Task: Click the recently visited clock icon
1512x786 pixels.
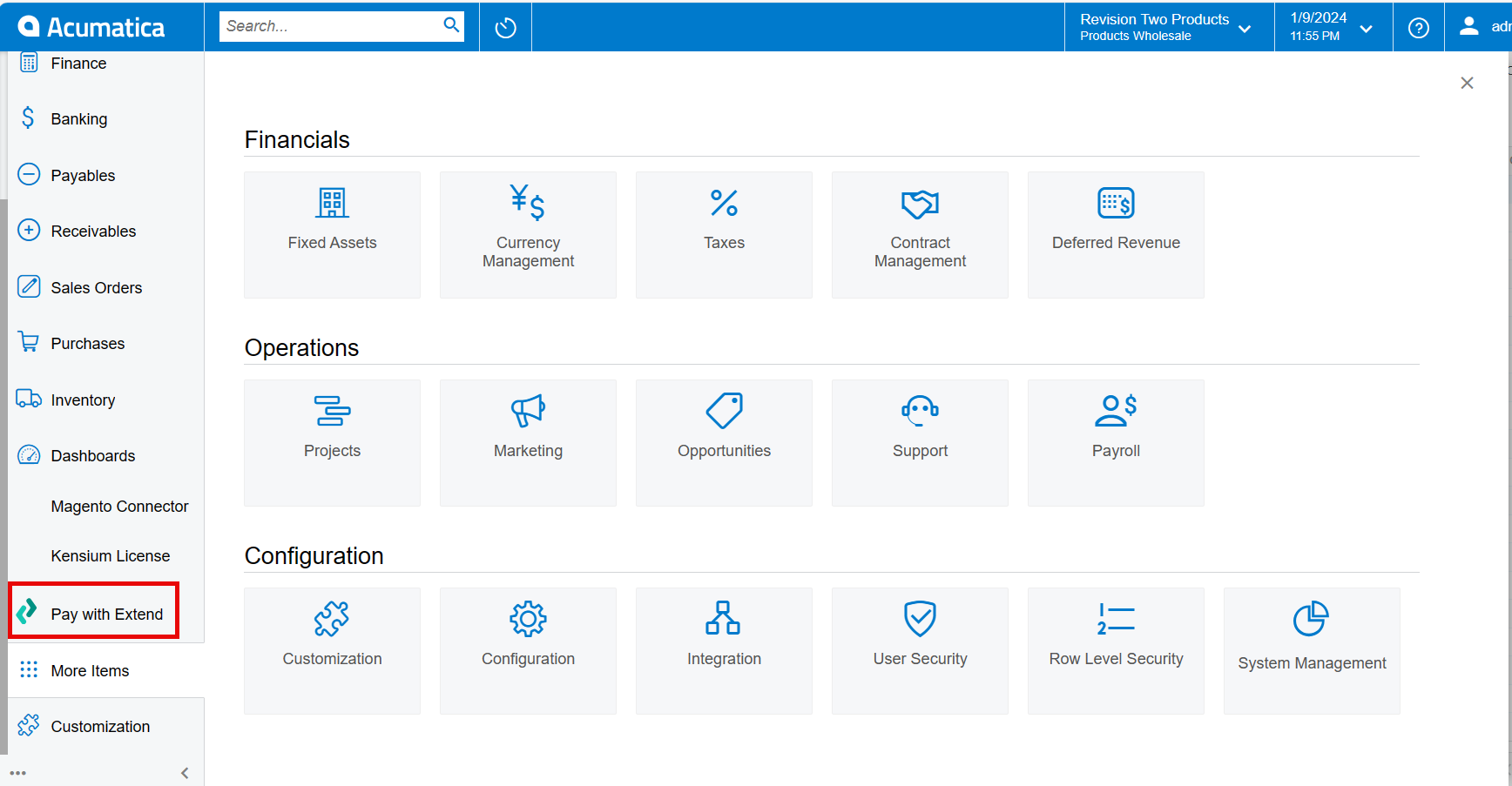Action: coord(504,26)
